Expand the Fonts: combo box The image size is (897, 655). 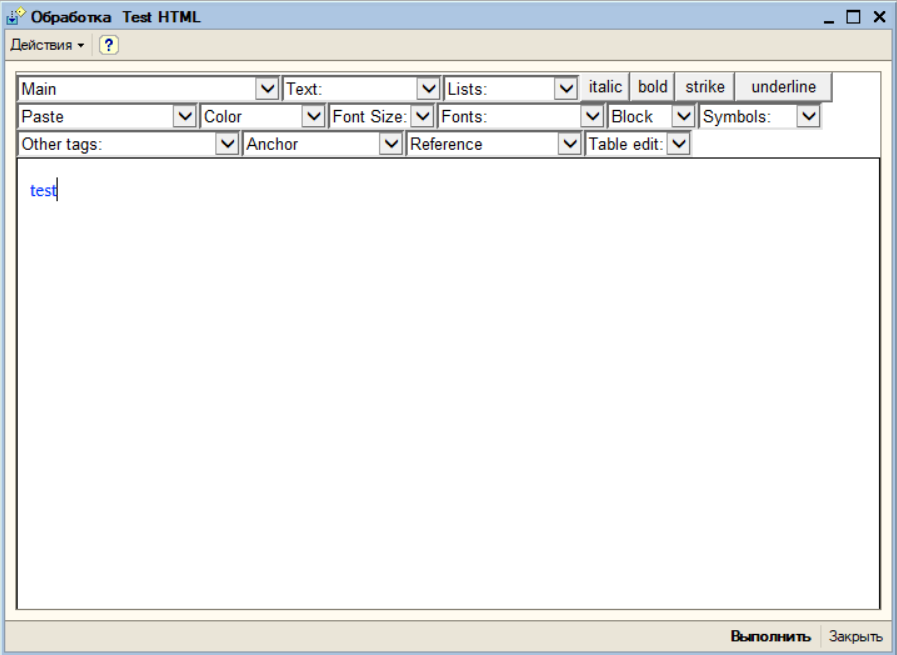point(521,116)
